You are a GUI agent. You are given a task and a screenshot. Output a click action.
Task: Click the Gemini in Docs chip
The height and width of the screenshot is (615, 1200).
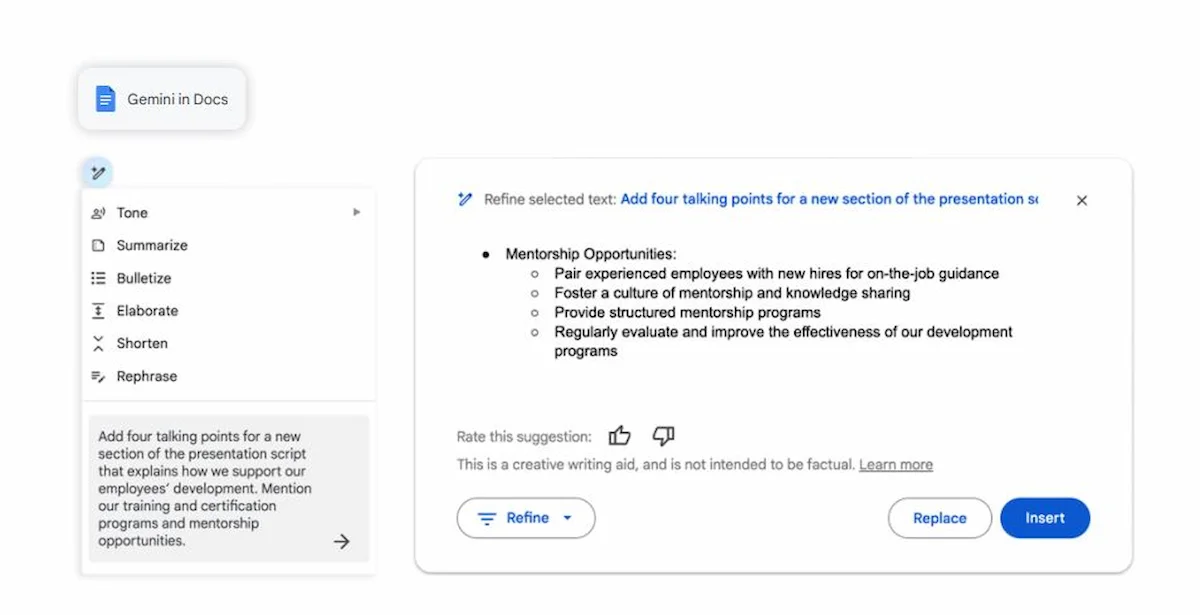click(162, 99)
